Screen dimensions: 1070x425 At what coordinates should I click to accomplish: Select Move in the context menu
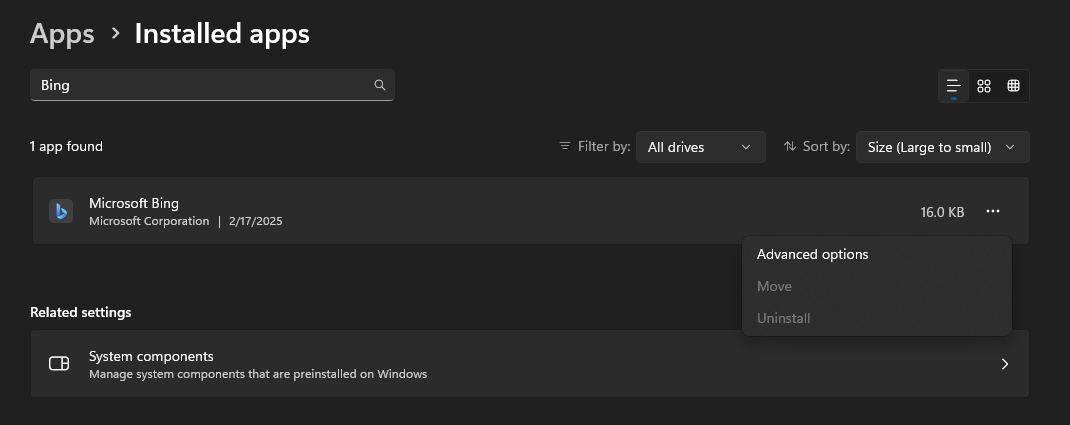point(876,287)
